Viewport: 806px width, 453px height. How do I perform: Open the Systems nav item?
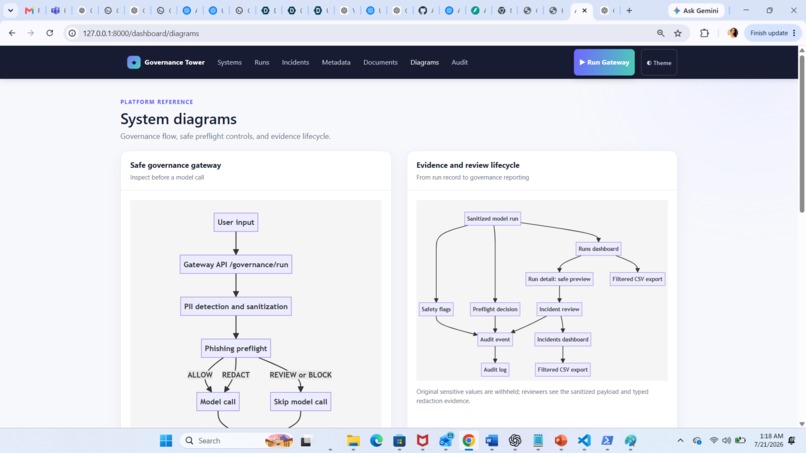tap(229, 62)
